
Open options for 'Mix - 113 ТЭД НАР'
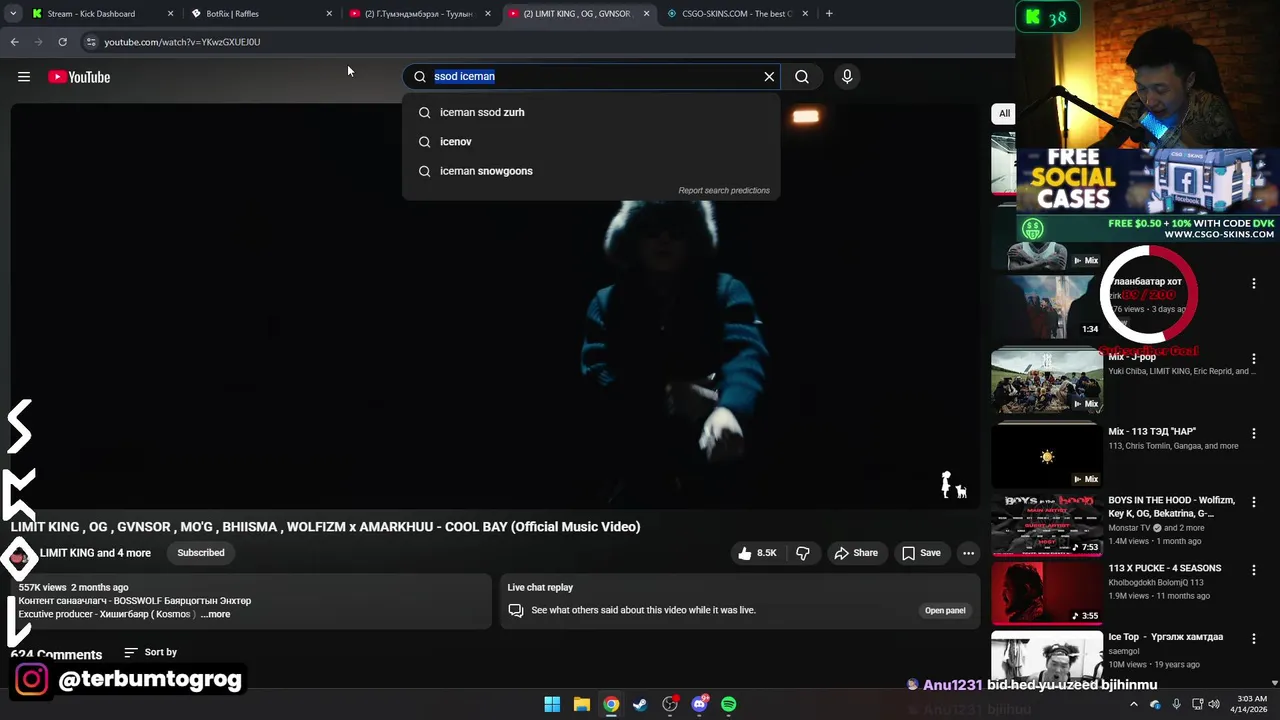(1254, 434)
